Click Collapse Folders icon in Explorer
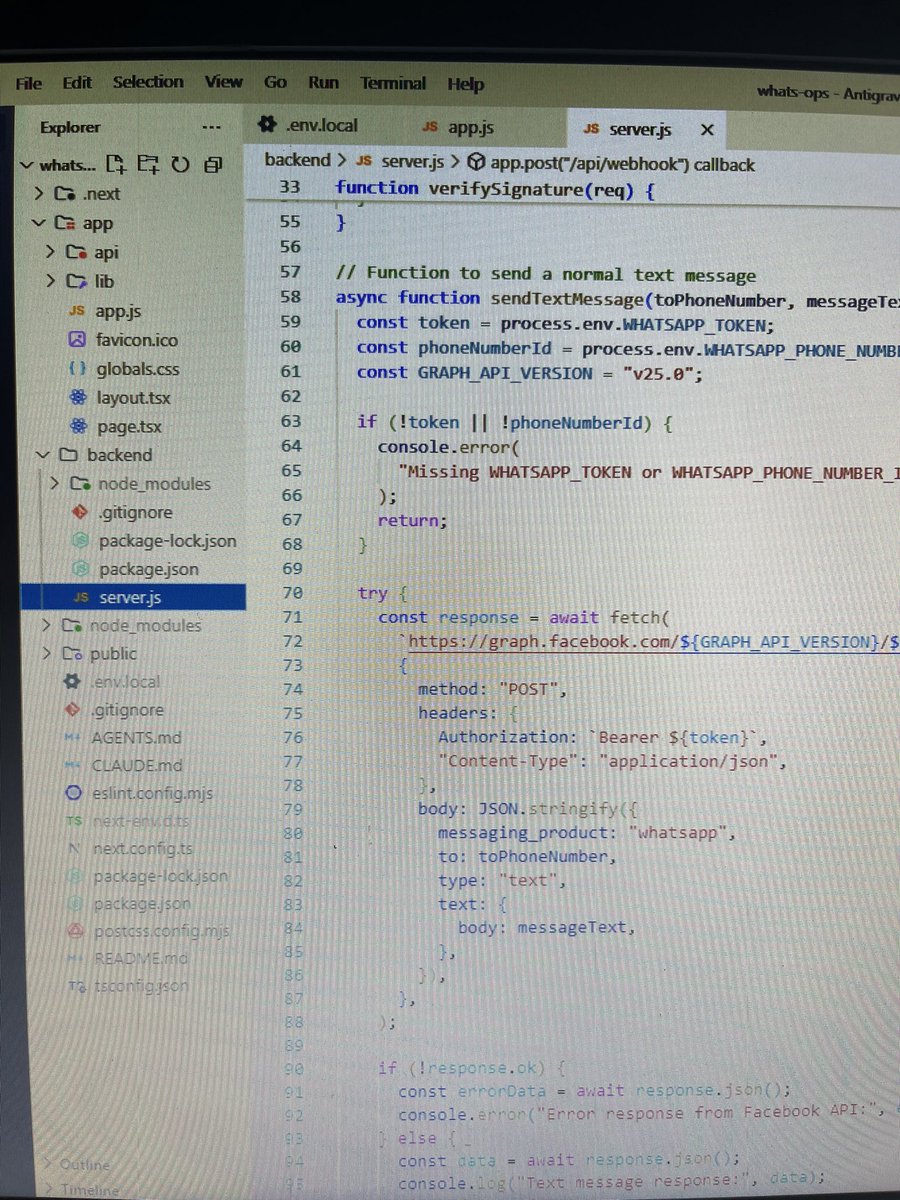The image size is (900, 1200). pyautogui.click(x=213, y=165)
